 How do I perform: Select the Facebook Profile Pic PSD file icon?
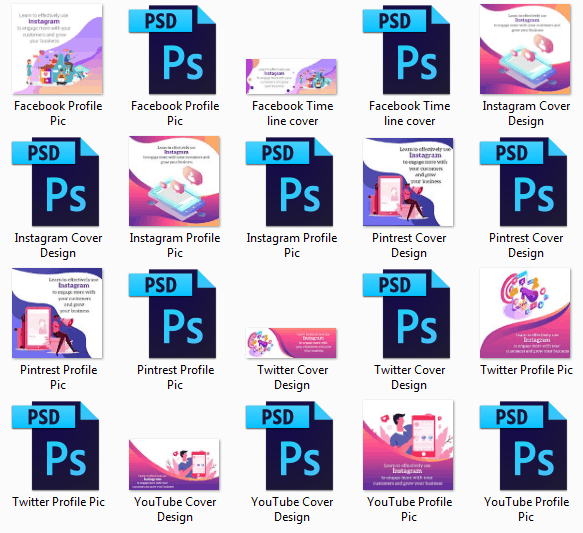click(x=173, y=49)
